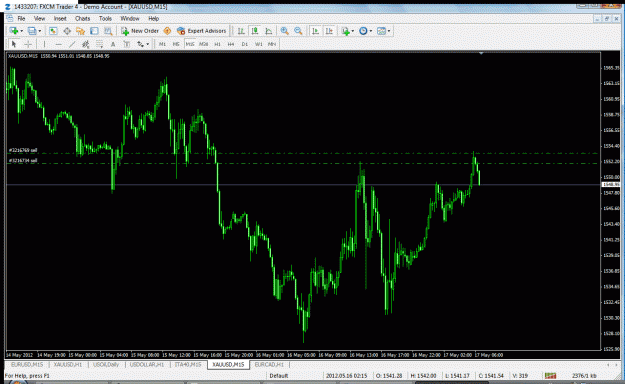The width and height of the screenshot is (625, 384).
Task: Switch to line chart display
Action: click(269, 31)
